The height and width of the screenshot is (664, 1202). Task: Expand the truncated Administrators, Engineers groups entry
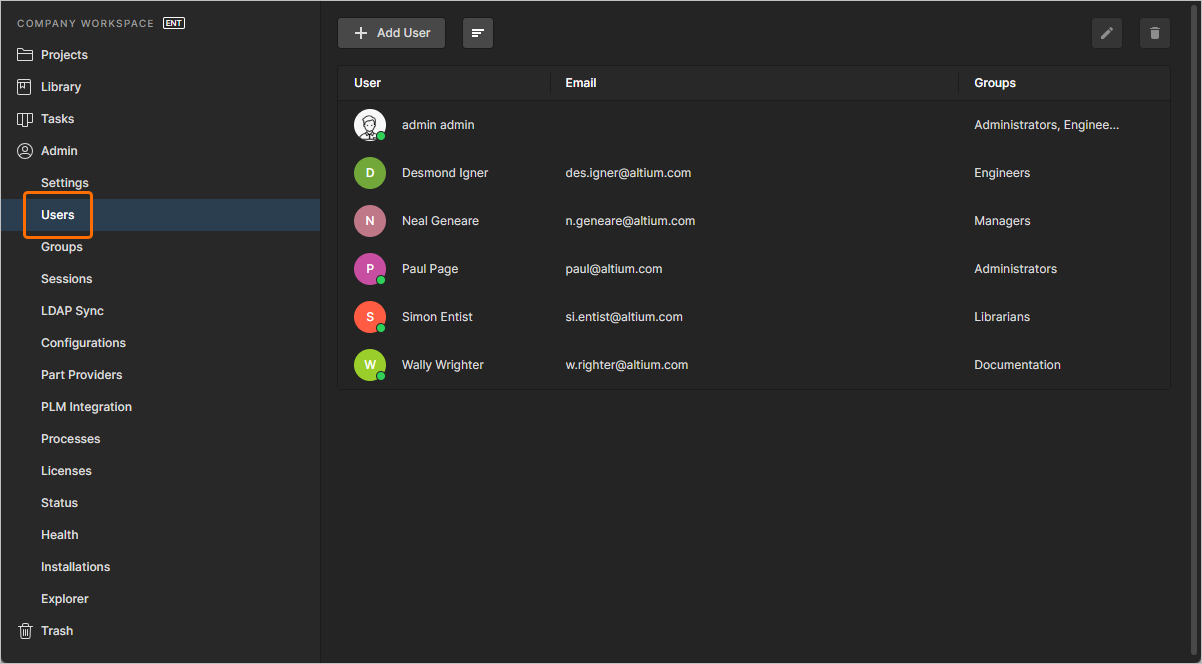pos(1046,124)
